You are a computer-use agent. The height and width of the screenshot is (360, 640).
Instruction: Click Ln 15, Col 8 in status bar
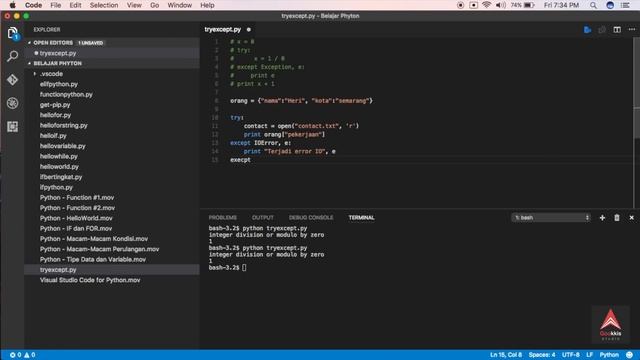tap(506, 355)
